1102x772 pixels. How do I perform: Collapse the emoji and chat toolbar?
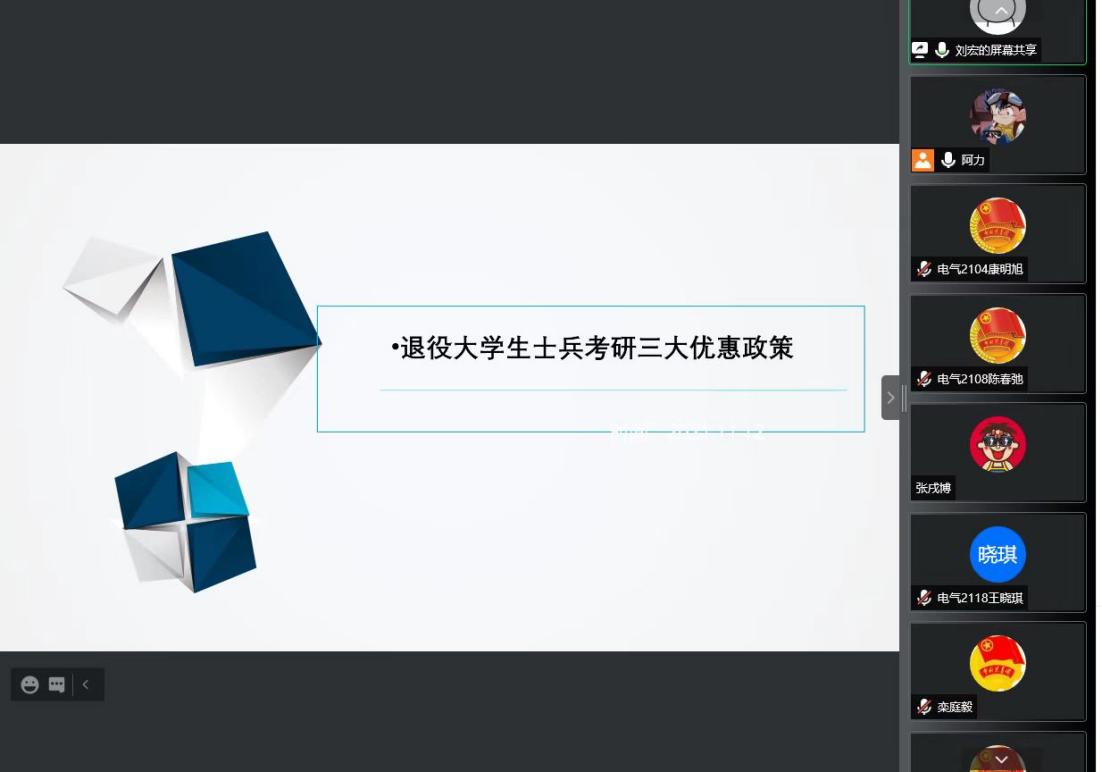point(86,685)
